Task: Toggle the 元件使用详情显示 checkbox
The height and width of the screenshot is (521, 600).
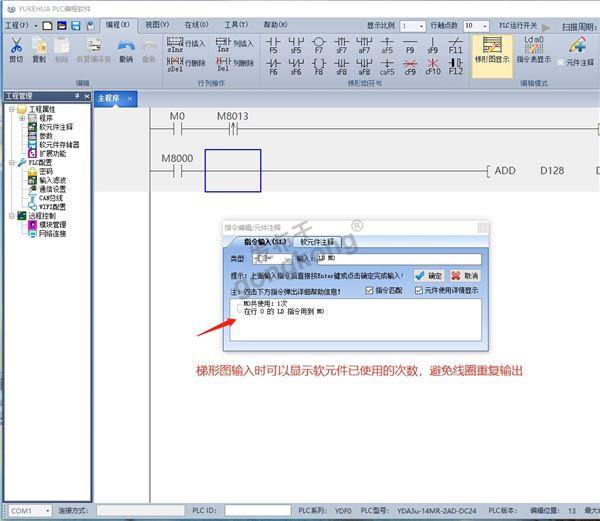Action: coord(418,291)
